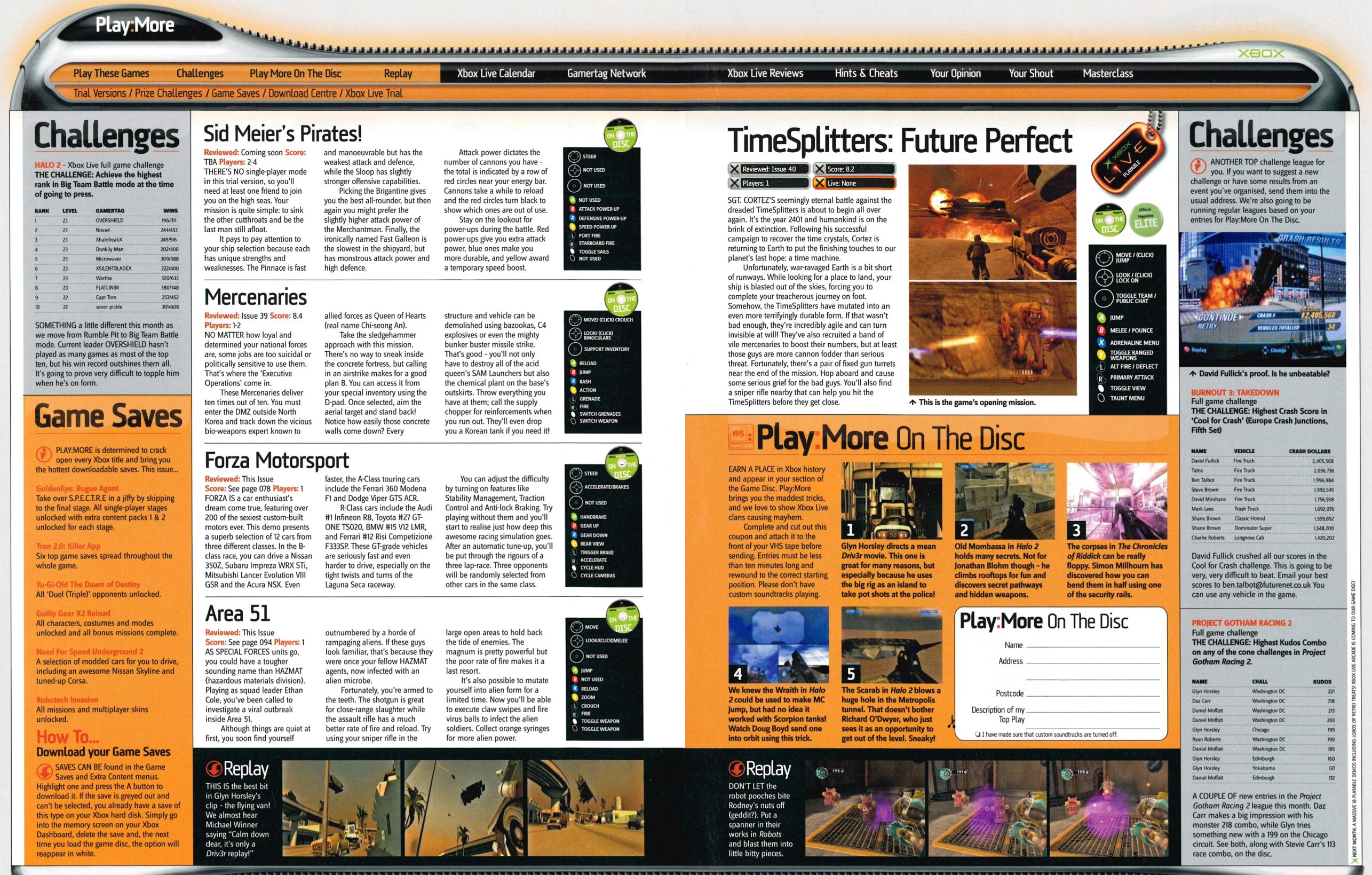Image resolution: width=1372 pixels, height=875 pixels.
Task: Click the OVERSHIELD row in the Halo 2 rankings
Action: [107, 220]
